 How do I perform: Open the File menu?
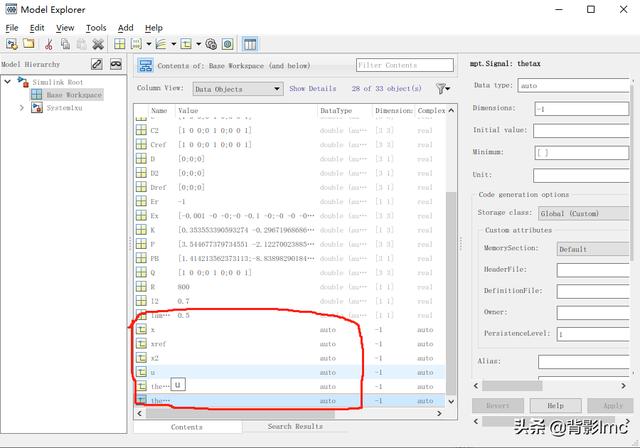tap(12, 28)
